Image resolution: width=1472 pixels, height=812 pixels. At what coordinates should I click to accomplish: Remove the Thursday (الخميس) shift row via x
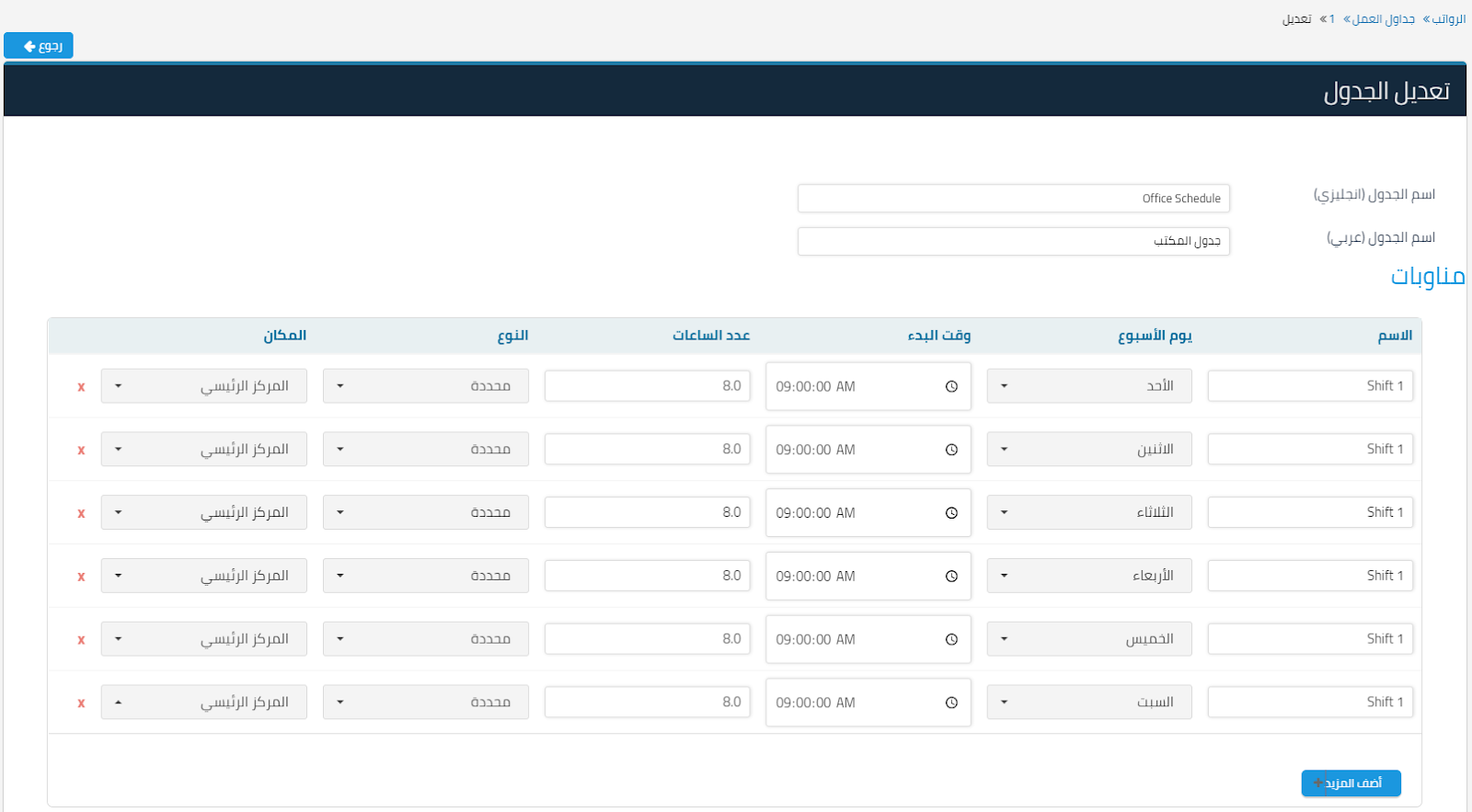(81, 640)
